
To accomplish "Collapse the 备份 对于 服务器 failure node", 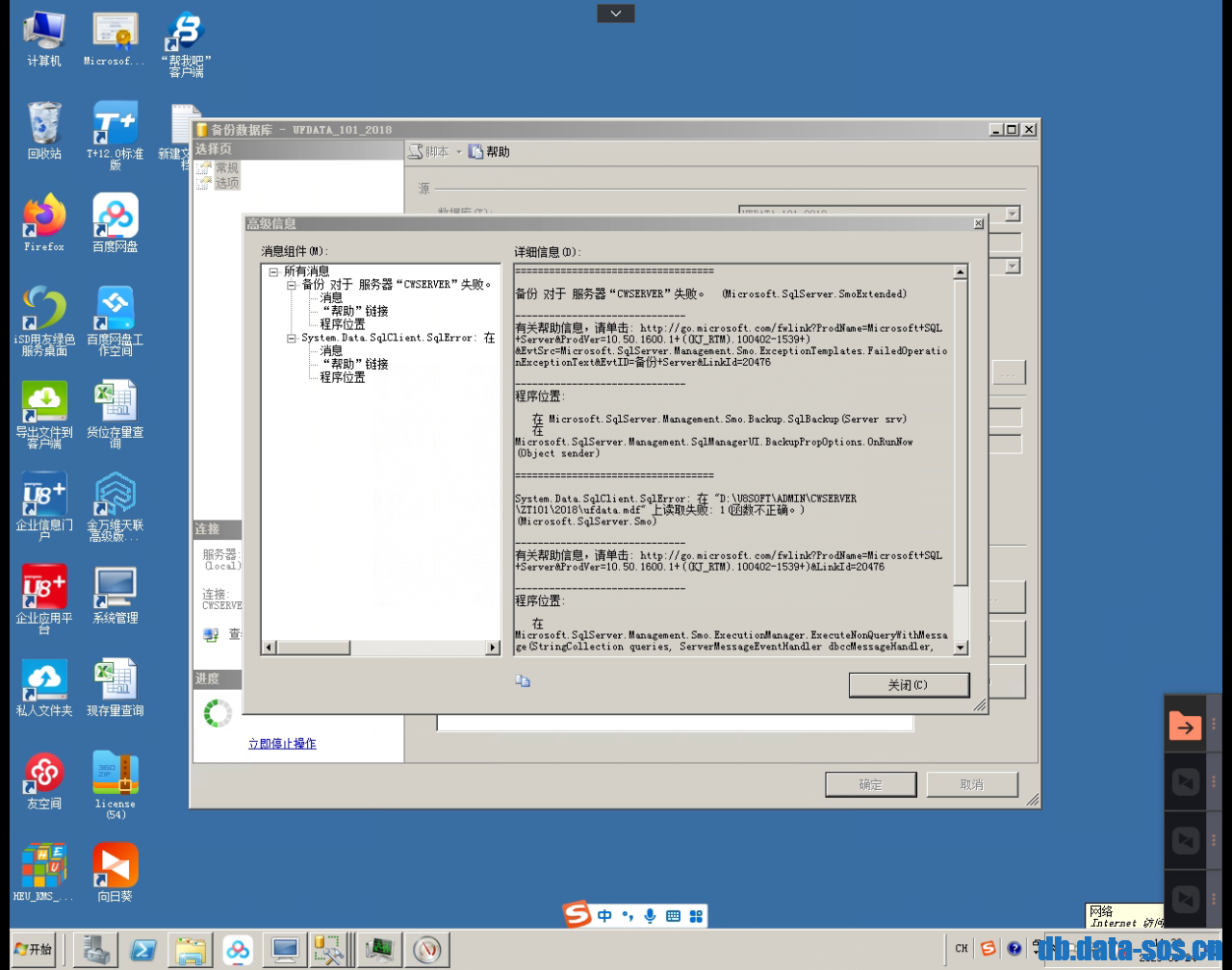I will pyautogui.click(x=294, y=283).
